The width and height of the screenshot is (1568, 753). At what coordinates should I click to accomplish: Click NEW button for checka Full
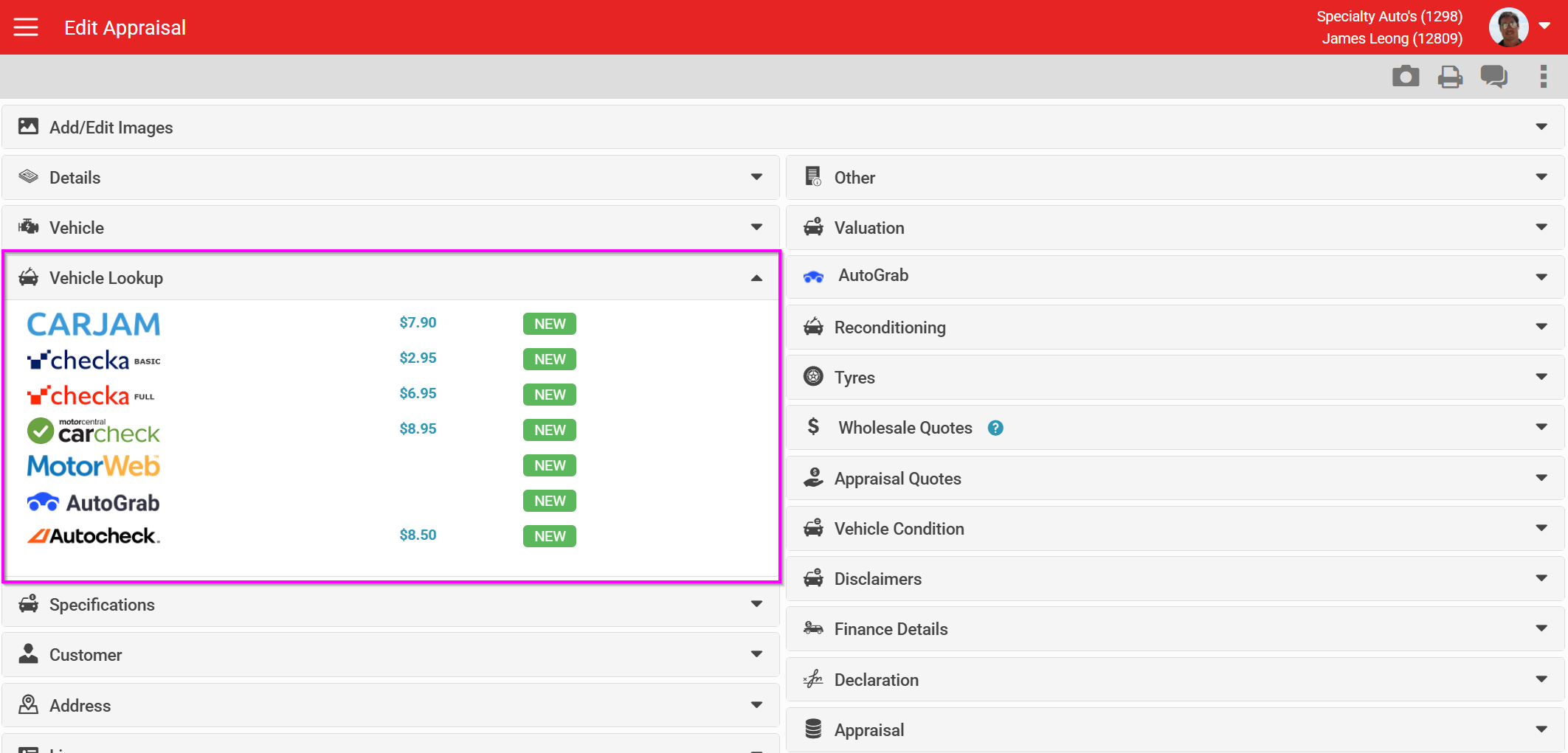pos(550,395)
